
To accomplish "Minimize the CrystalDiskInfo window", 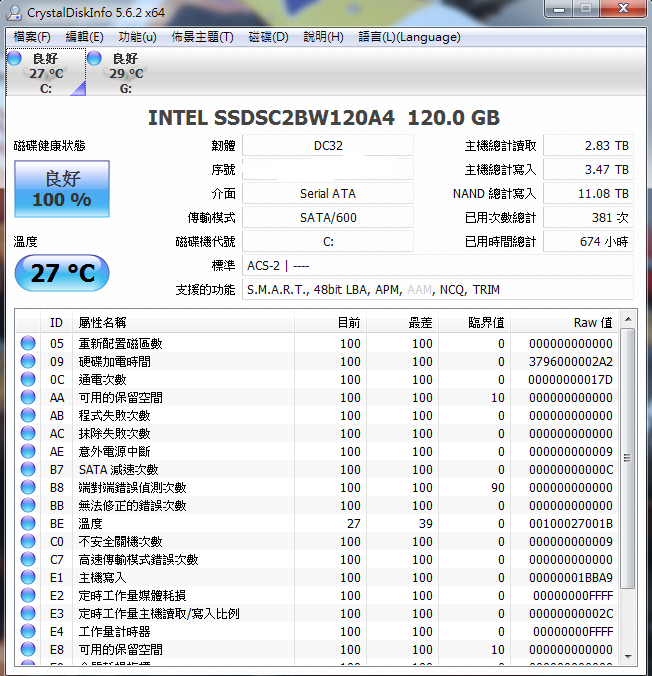I will 559,9.
